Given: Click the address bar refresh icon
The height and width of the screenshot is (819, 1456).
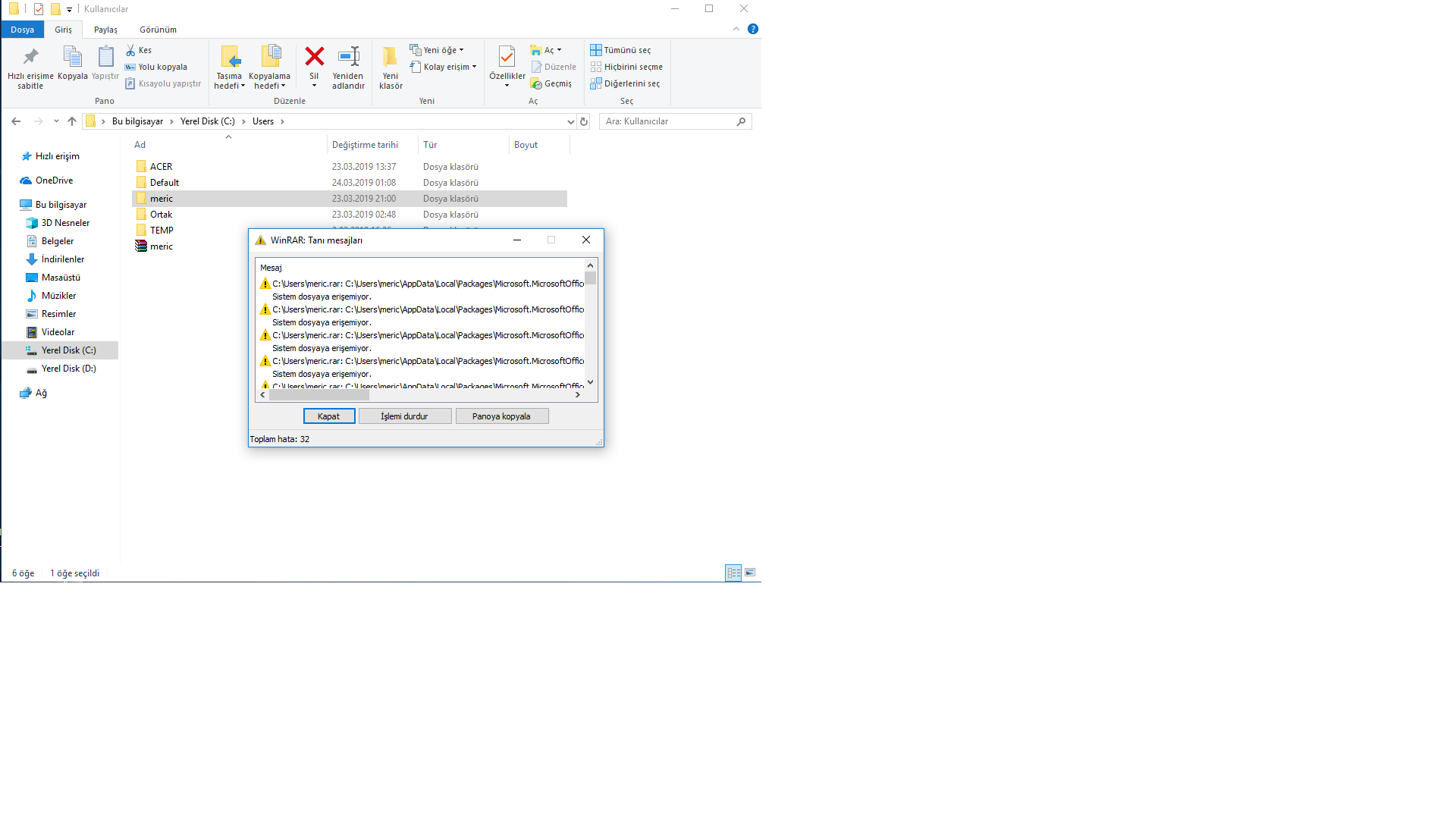Looking at the screenshot, I should pos(584,121).
